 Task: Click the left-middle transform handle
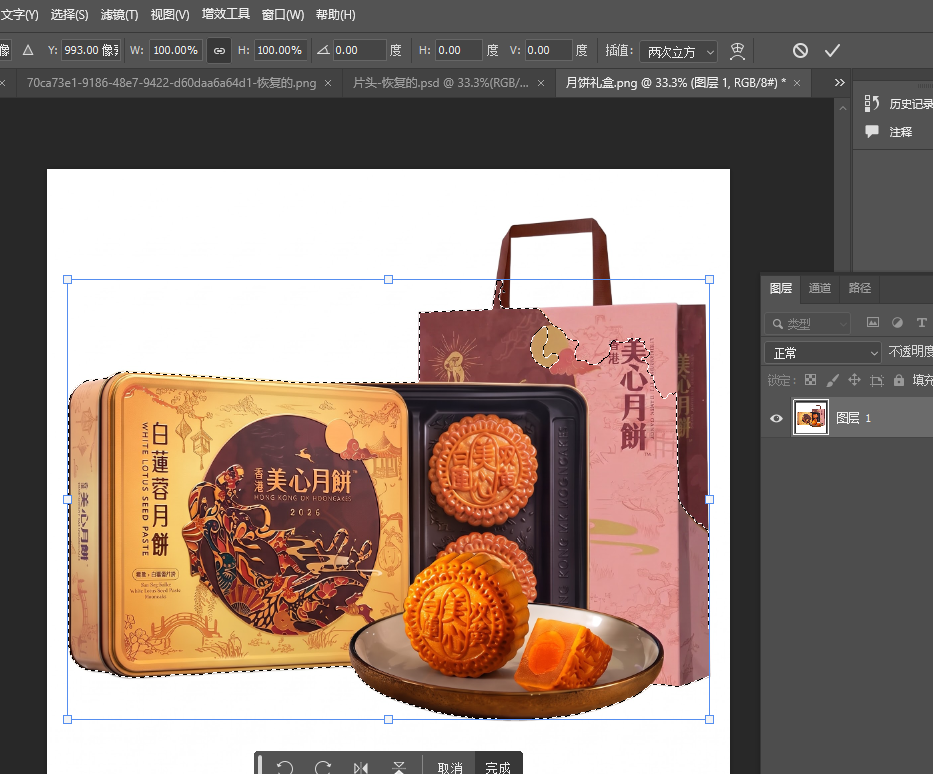pyautogui.click(x=67, y=500)
